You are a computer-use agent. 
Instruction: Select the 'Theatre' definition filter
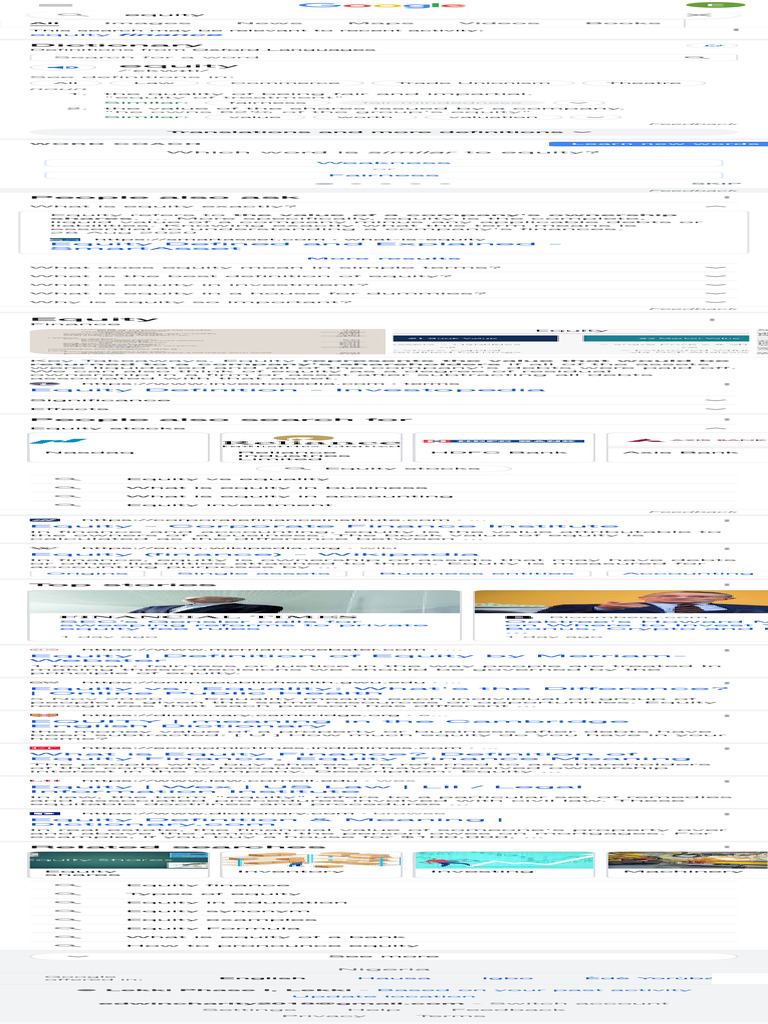click(645, 83)
